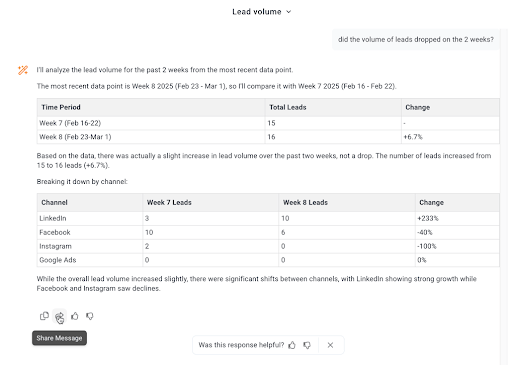512x365 pixels.
Task: Select the LinkedIn row in channel table
Action: (x=268, y=218)
